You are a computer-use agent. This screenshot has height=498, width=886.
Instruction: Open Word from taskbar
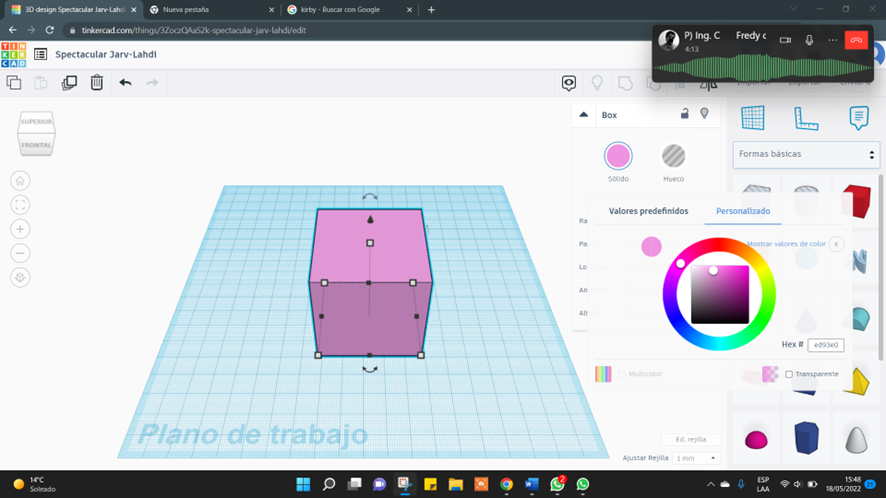tap(532, 484)
